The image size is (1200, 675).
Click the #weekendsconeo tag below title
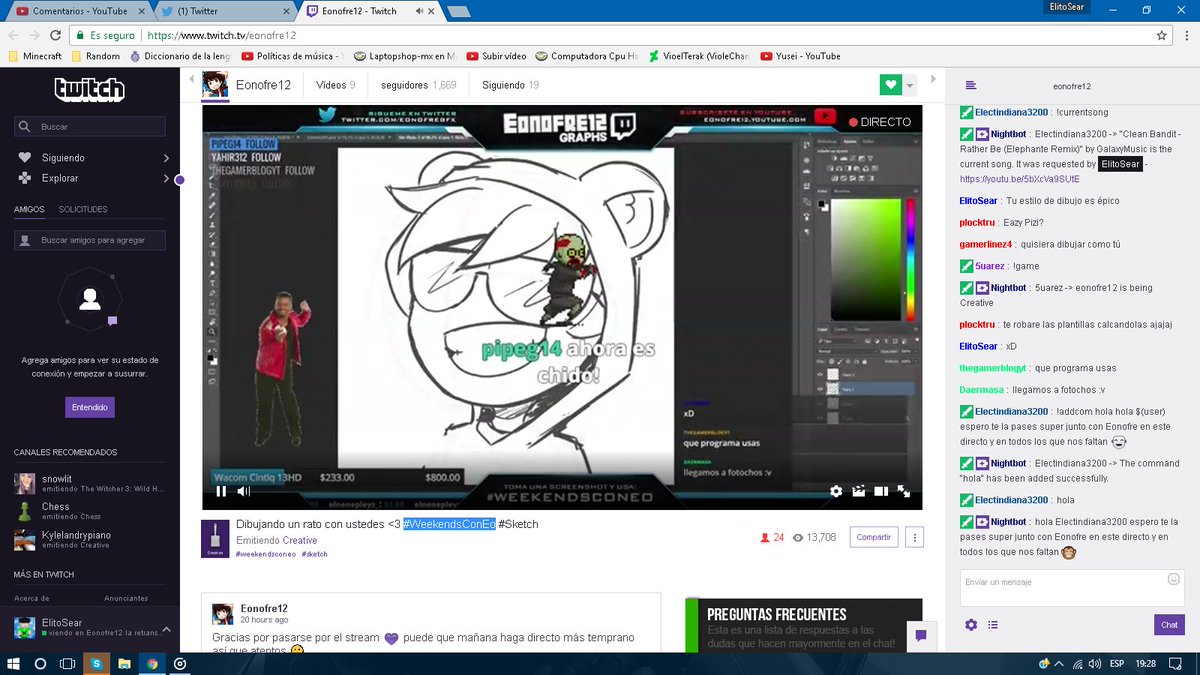point(265,553)
